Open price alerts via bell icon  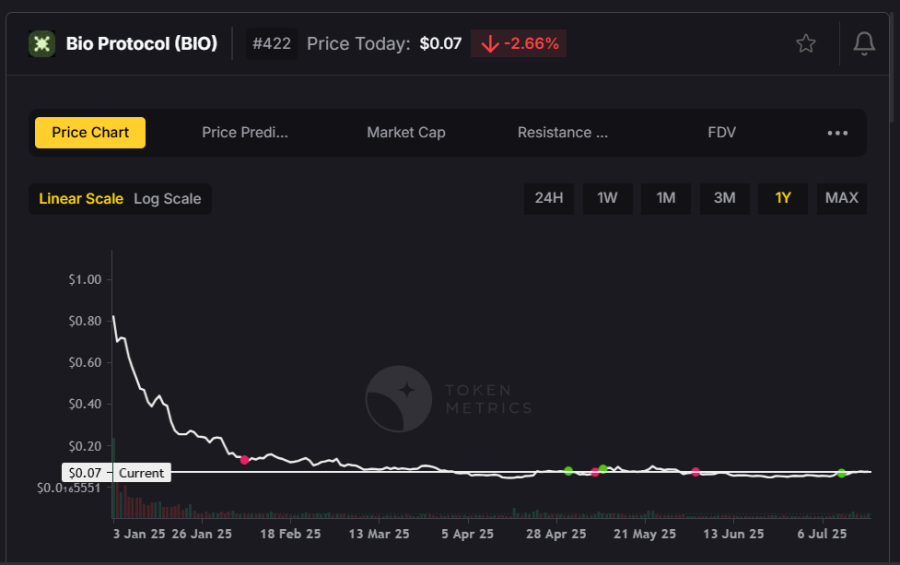pos(864,44)
